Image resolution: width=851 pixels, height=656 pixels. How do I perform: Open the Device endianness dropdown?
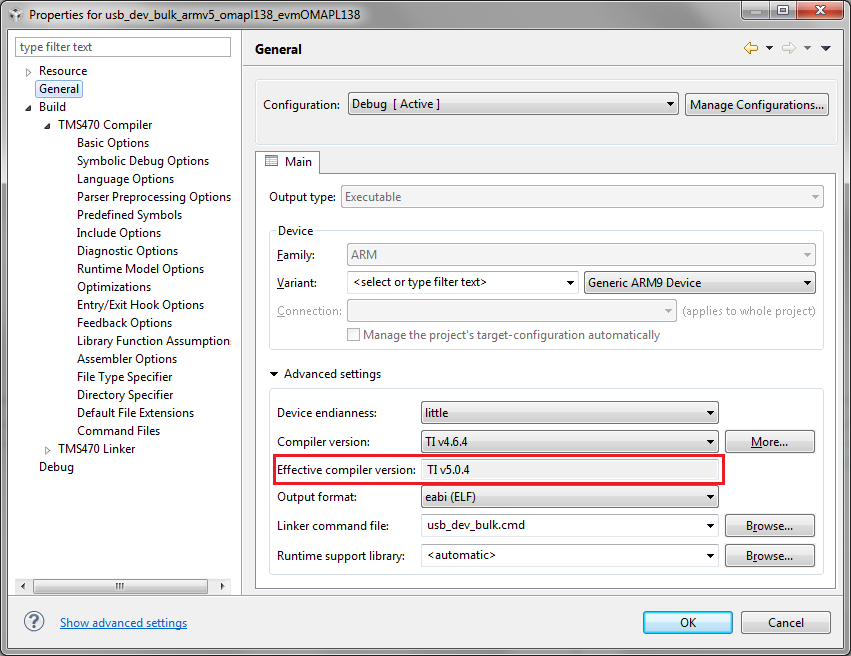711,412
